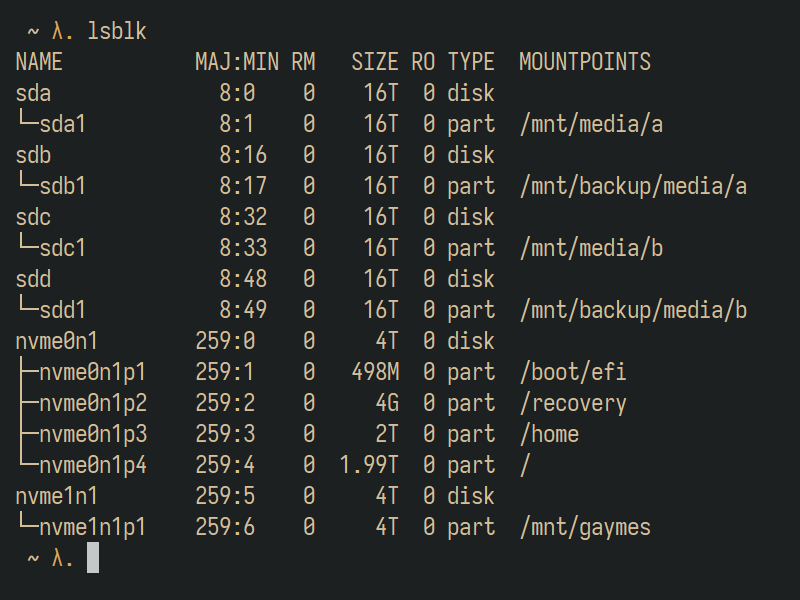This screenshot has width=800, height=600.
Task: Select the nvme1n1 device name
Action: coord(57,496)
